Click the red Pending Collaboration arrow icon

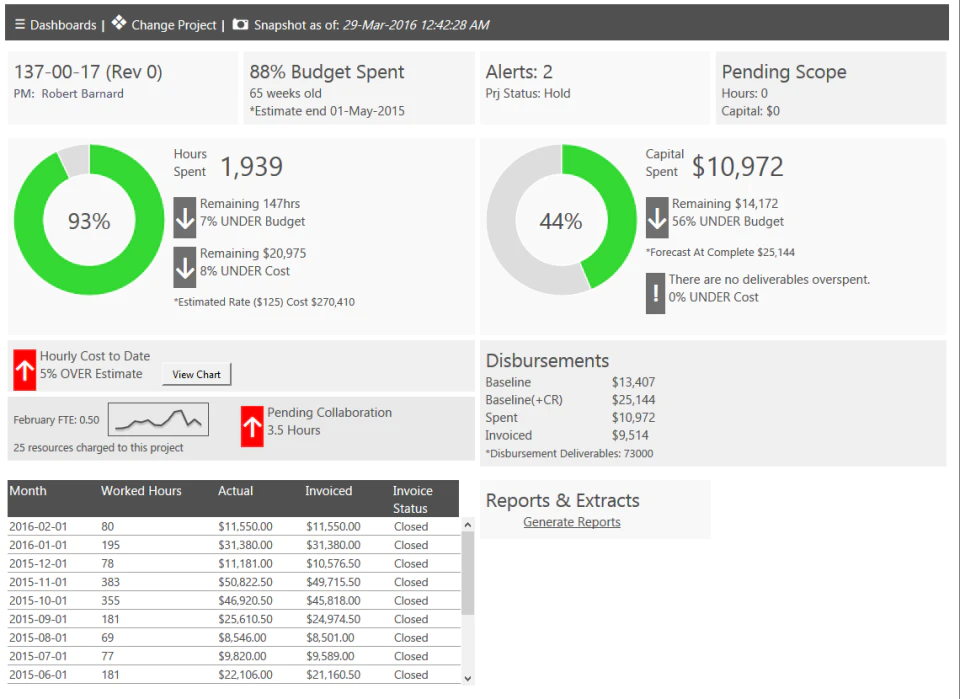252,427
